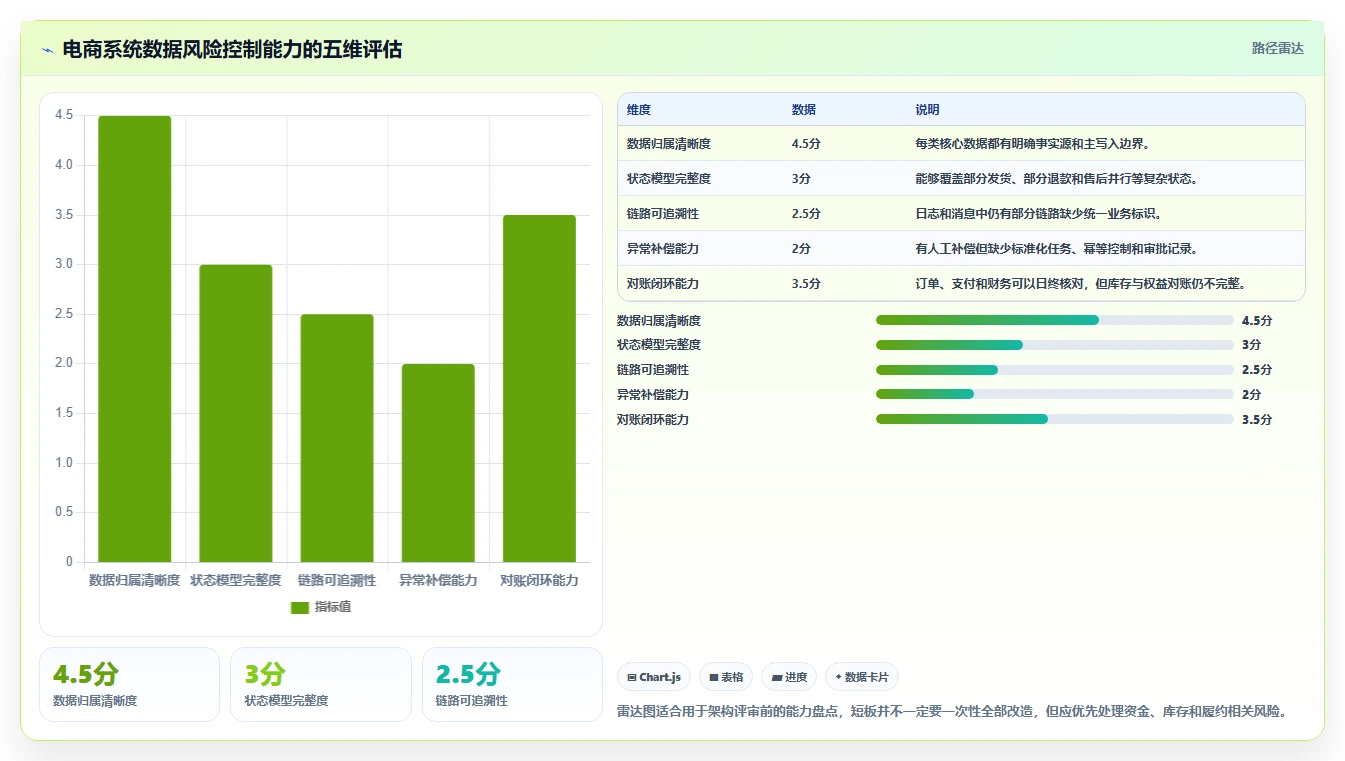Click the 对账闭环能力 progress bar
The width and height of the screenshot is (1345, 761).
click(1055, 419)
